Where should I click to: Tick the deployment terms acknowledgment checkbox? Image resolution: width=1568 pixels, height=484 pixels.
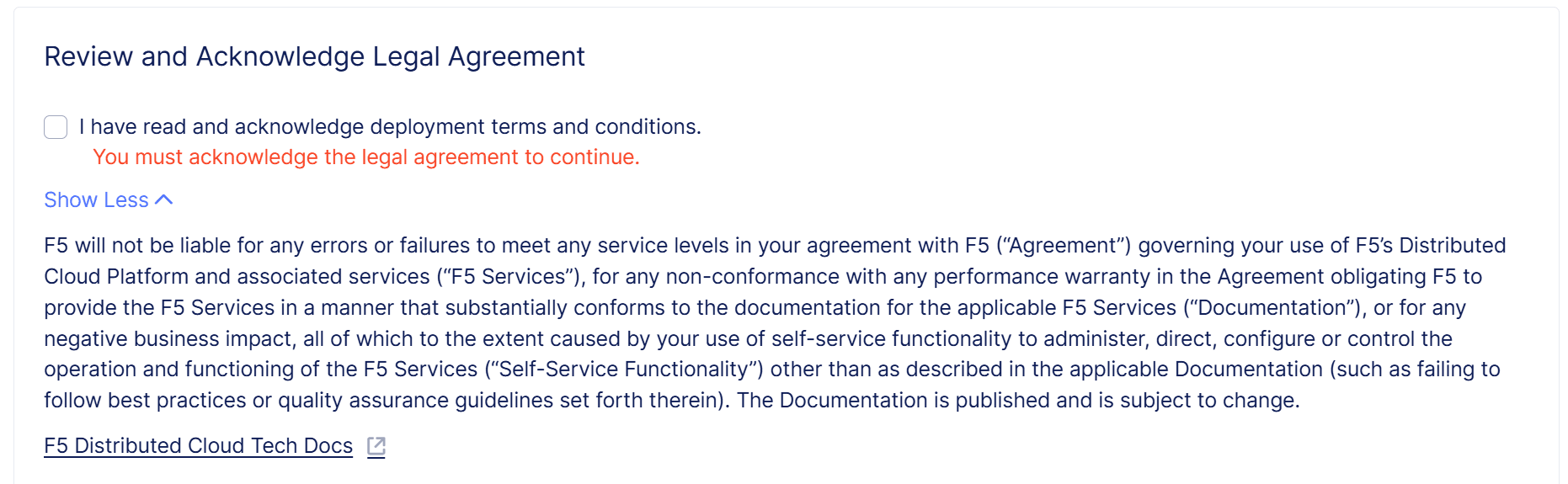(x=56, y=127)
